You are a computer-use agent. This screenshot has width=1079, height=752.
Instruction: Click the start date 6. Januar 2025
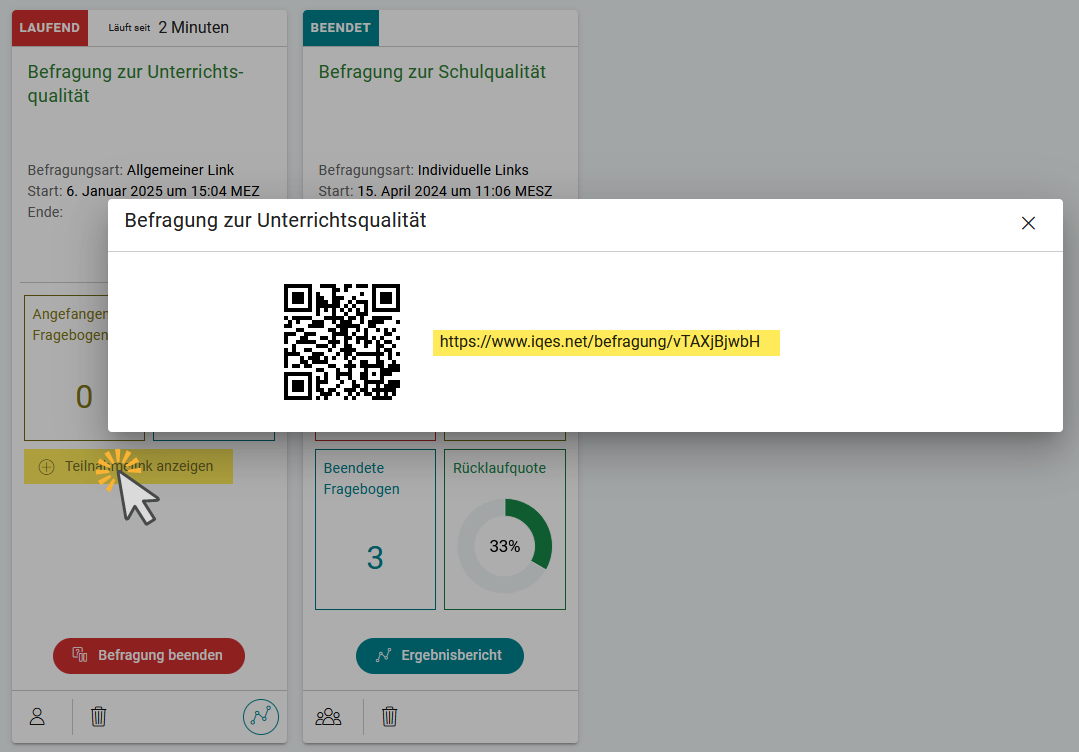point(162,191)
